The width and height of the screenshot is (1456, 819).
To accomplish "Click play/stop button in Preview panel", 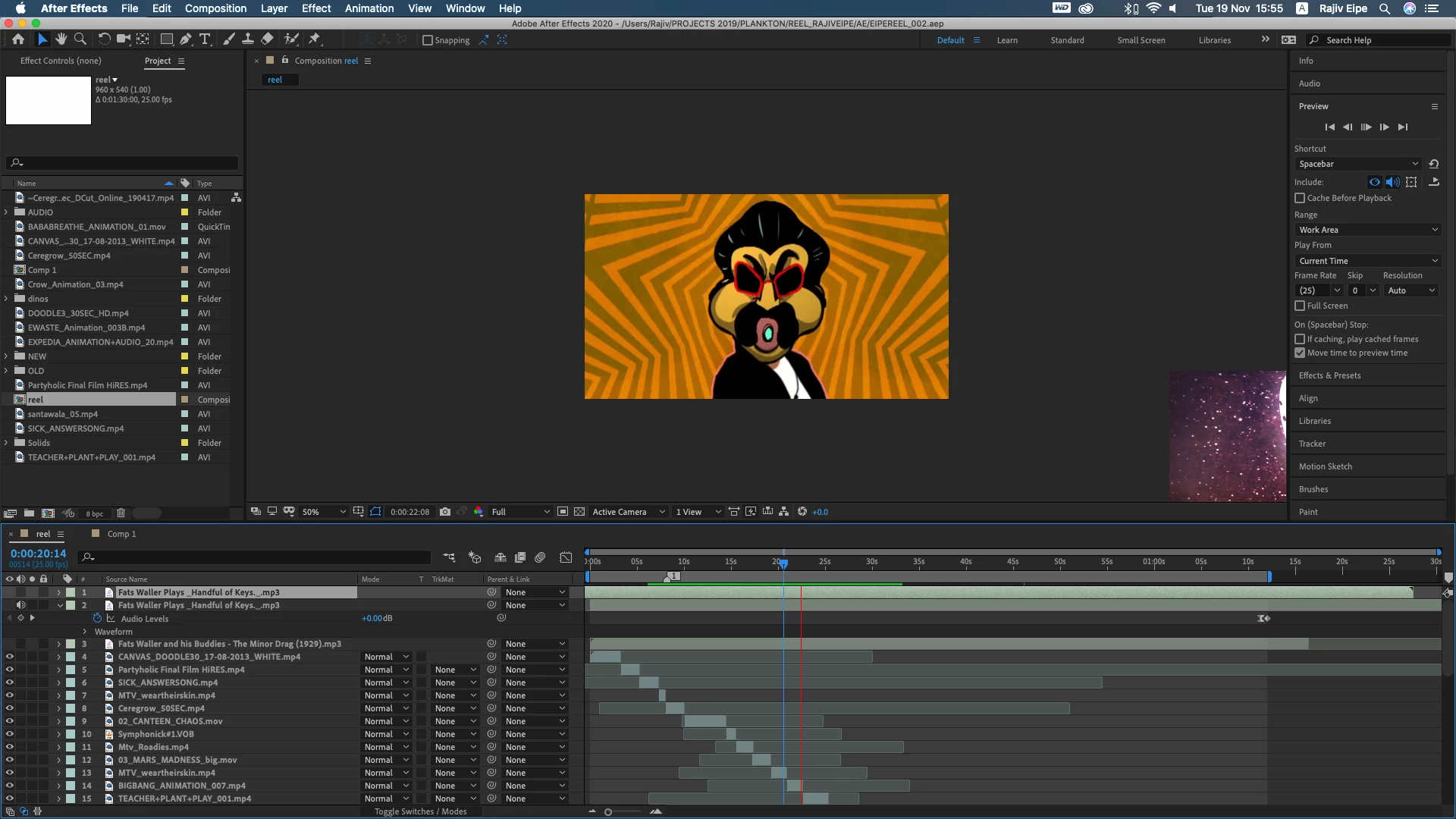I will (x=1366, y=127).
